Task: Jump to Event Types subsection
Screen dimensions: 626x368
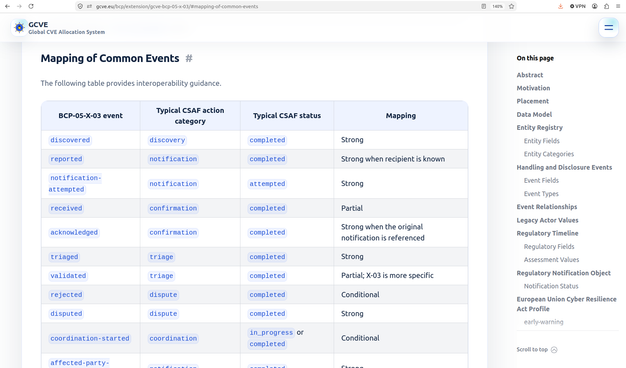Action: [541, 194]
